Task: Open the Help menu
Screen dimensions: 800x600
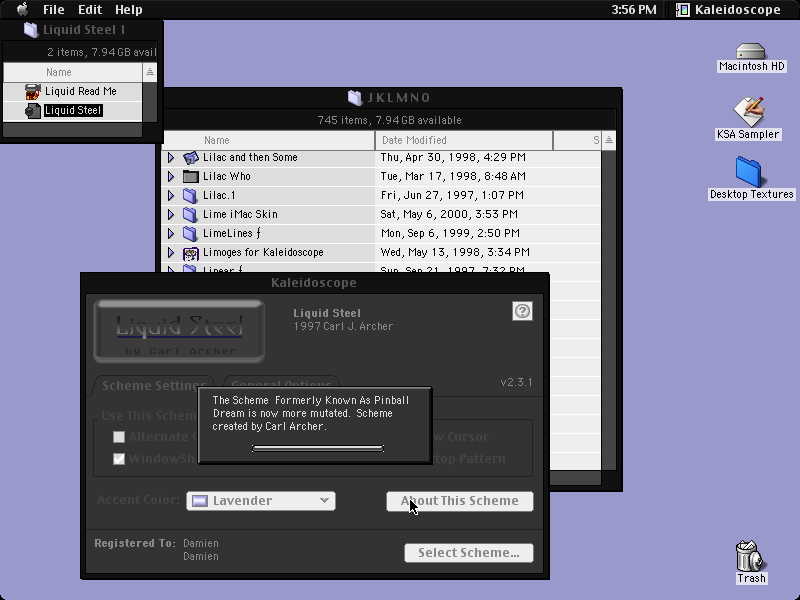Action: pos(129,9)
